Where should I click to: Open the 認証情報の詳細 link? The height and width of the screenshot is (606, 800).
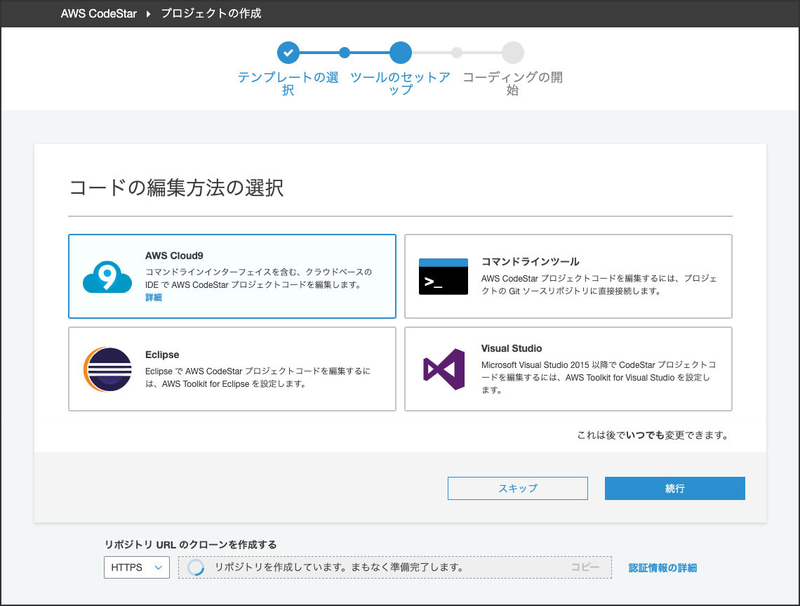coord(663,568)
